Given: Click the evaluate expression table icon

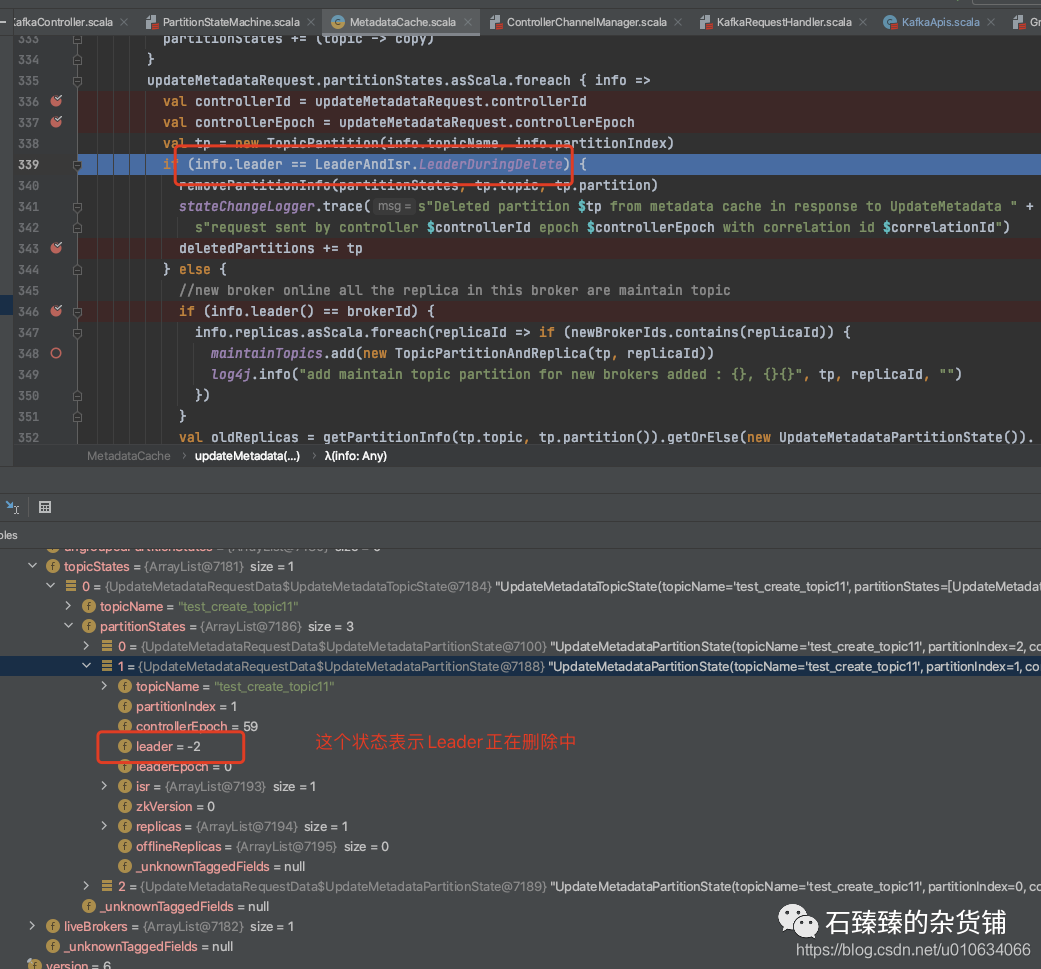Looking at the screenshot, I should [44, 508].
